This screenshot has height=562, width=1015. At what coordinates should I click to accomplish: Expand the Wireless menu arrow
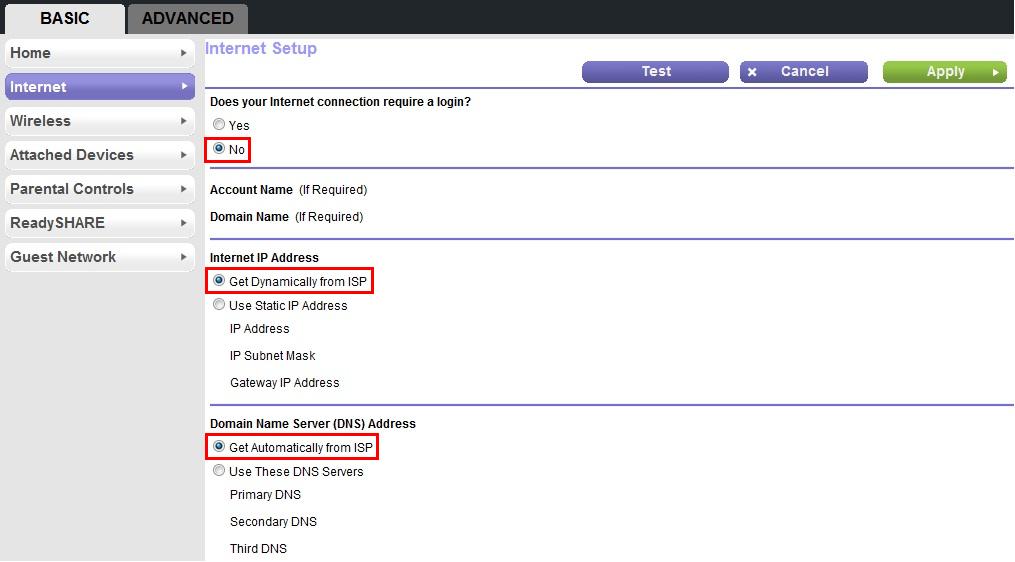[184, 121]
